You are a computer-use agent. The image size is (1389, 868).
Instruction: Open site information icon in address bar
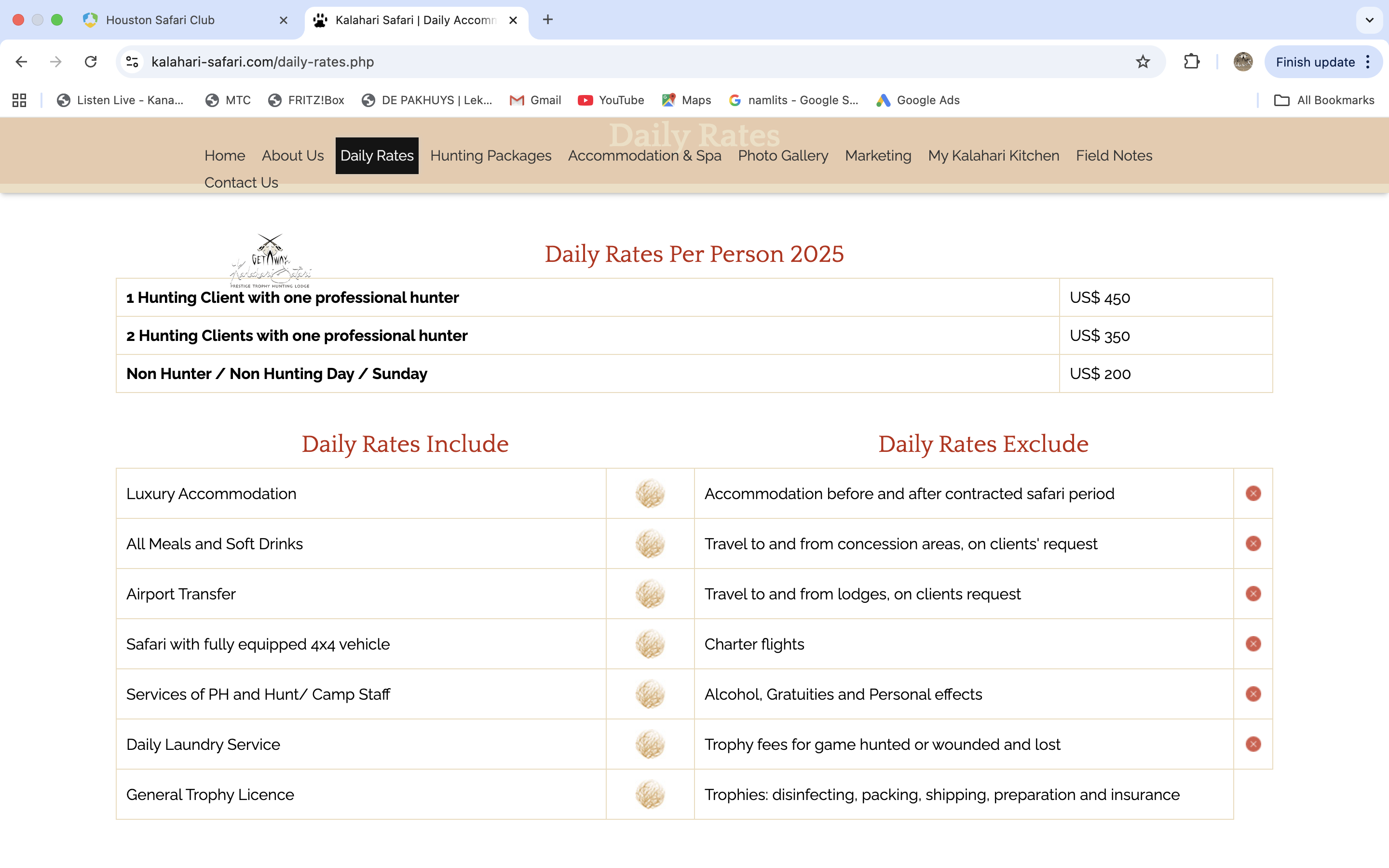click(133, 61)
